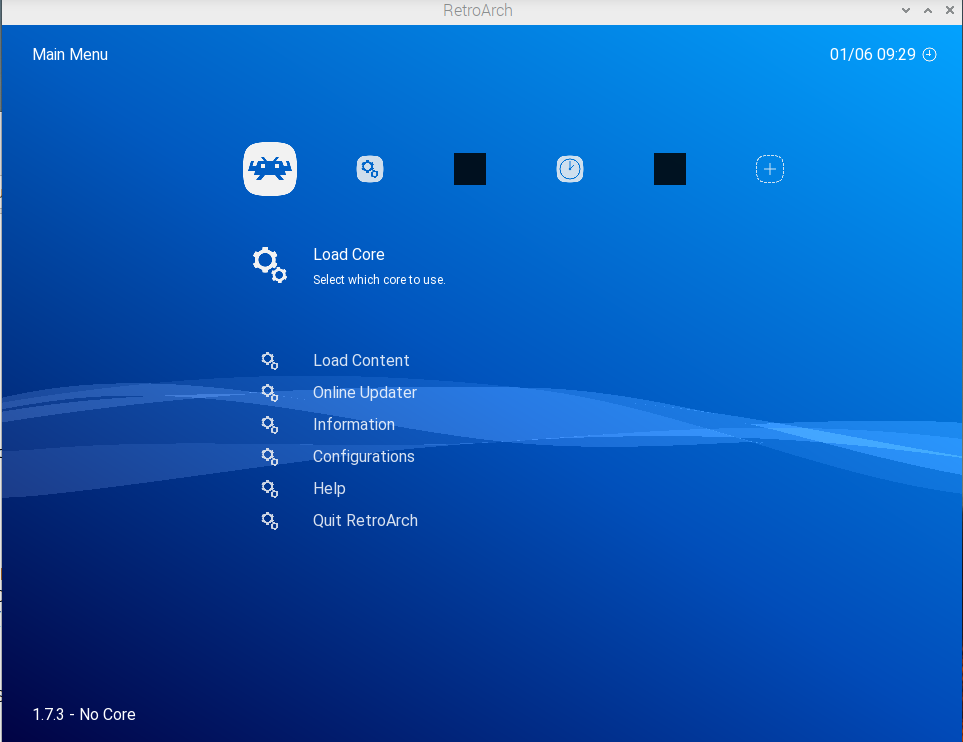Click the small clock icon beside the date

click(930, 55)
